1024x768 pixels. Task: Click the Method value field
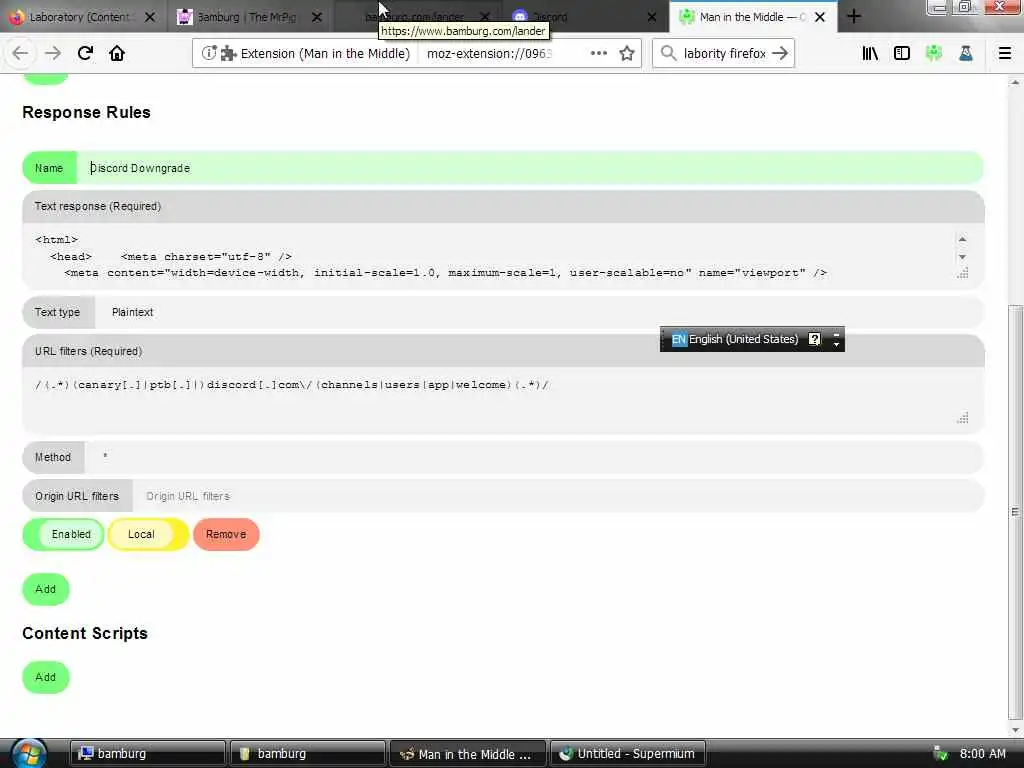click(x=533, y=457)
